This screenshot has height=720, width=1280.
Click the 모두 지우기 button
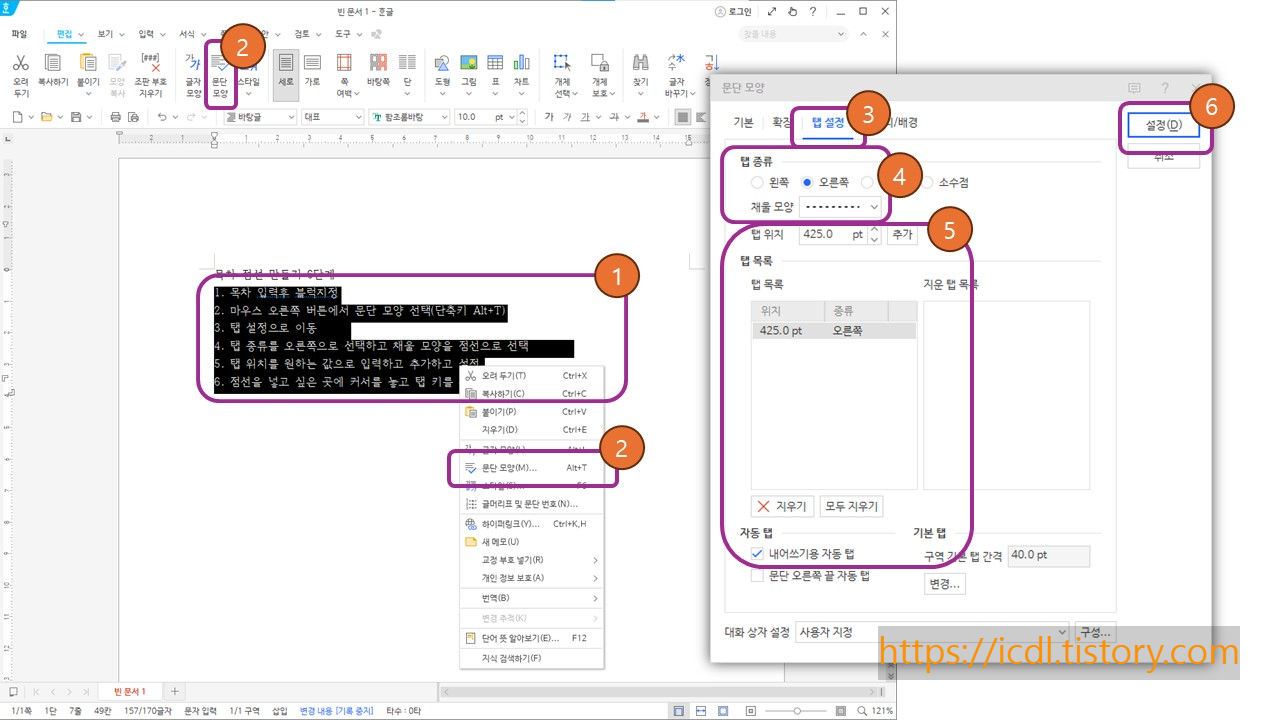pos(852,506)
